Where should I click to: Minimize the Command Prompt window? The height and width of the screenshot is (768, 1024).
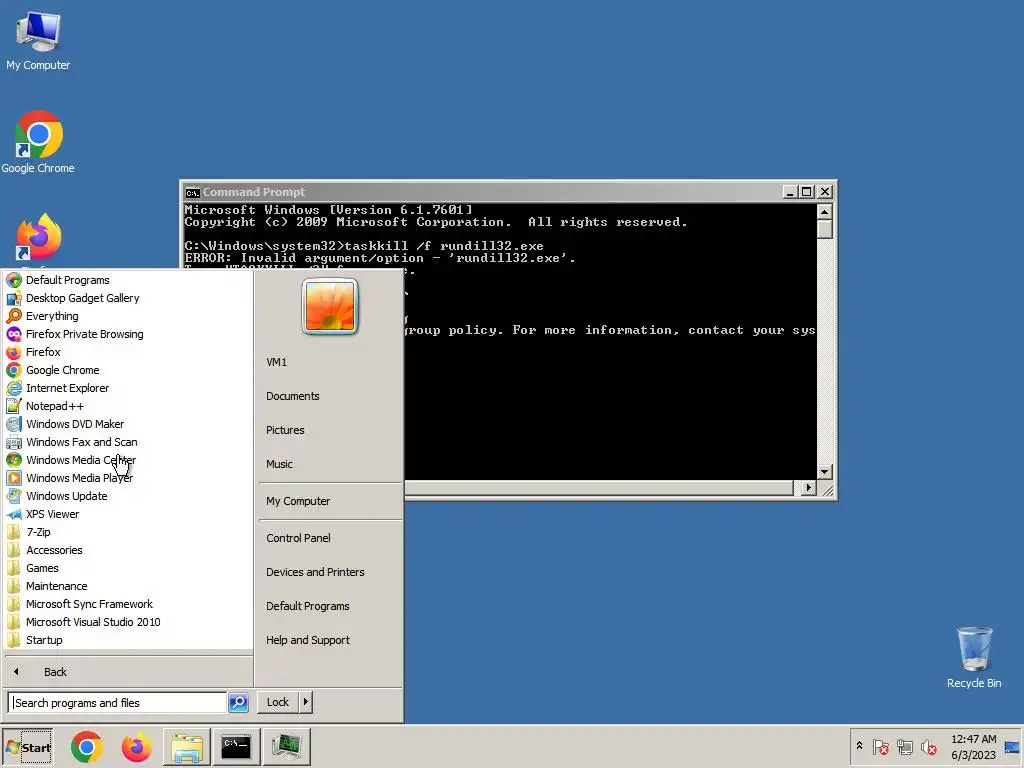coord(790,191)
